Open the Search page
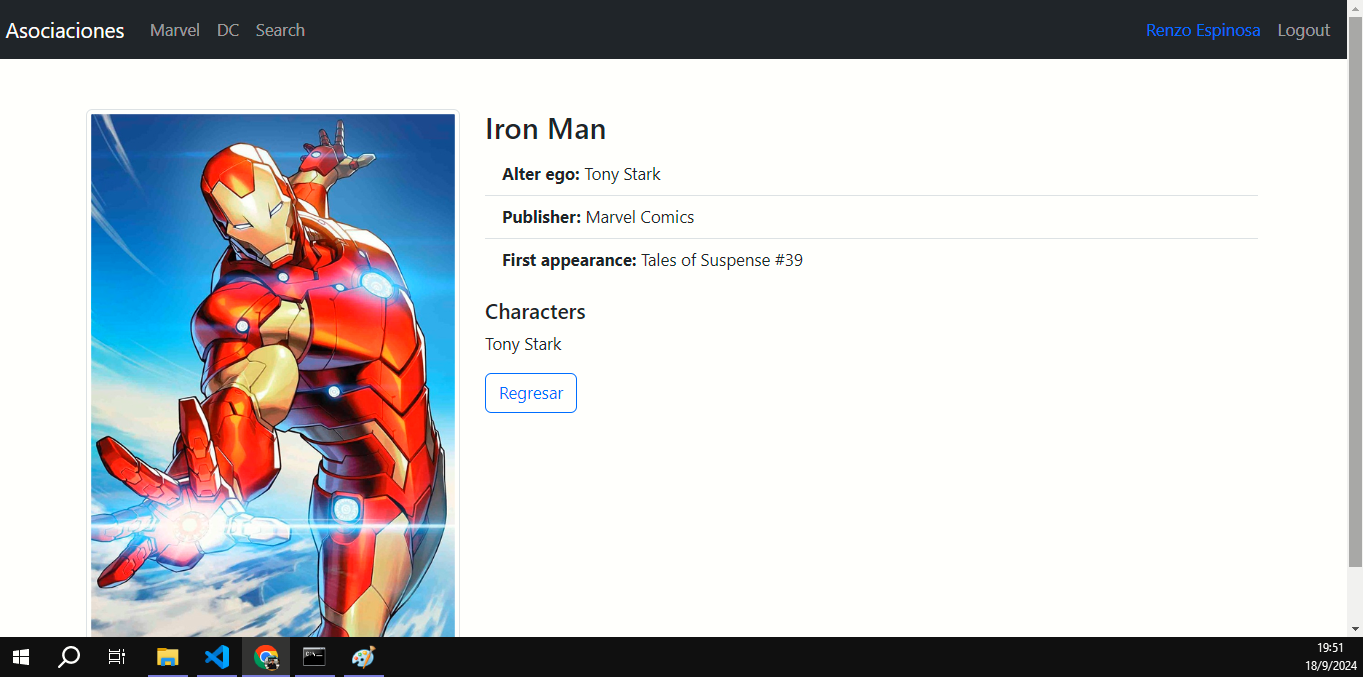The image size is (1363, 677). point(280,30)
